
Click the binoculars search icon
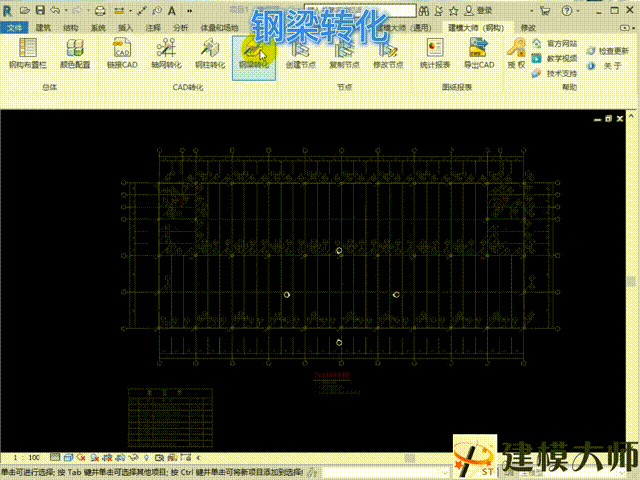point(424,11)
